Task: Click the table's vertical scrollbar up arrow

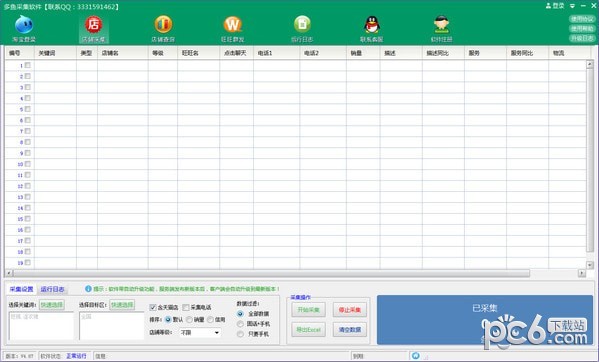Action: click(x=590, y=65)
